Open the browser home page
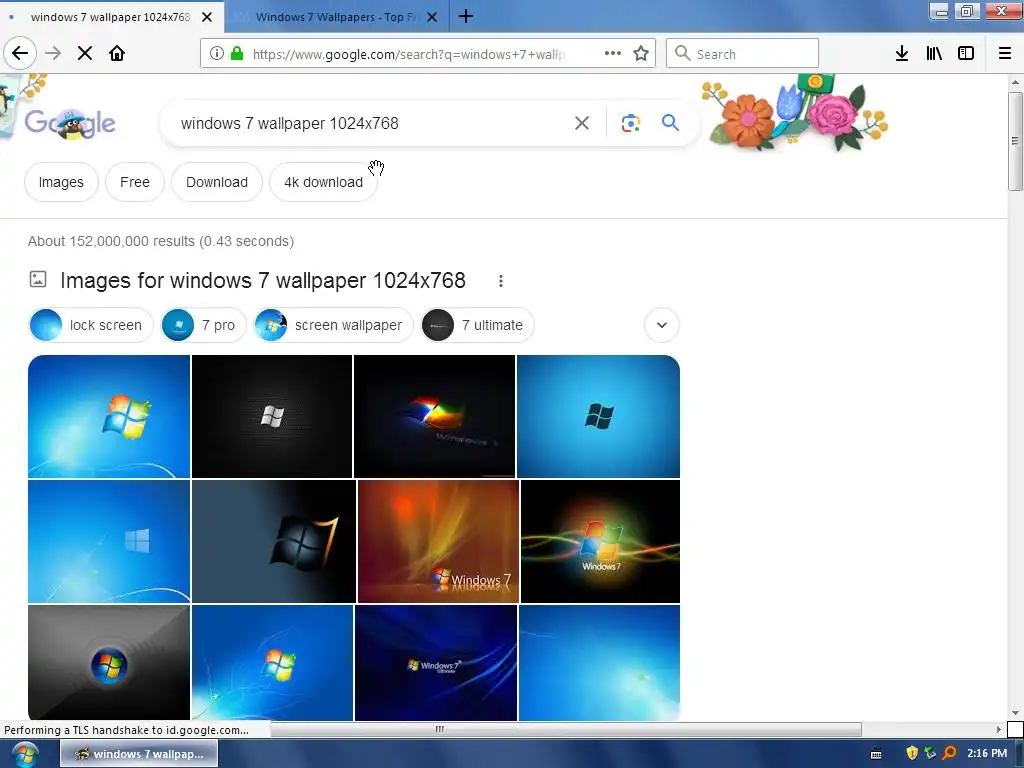The height and width of the screenshot is (768, 1024). click(x=117, y=54)
